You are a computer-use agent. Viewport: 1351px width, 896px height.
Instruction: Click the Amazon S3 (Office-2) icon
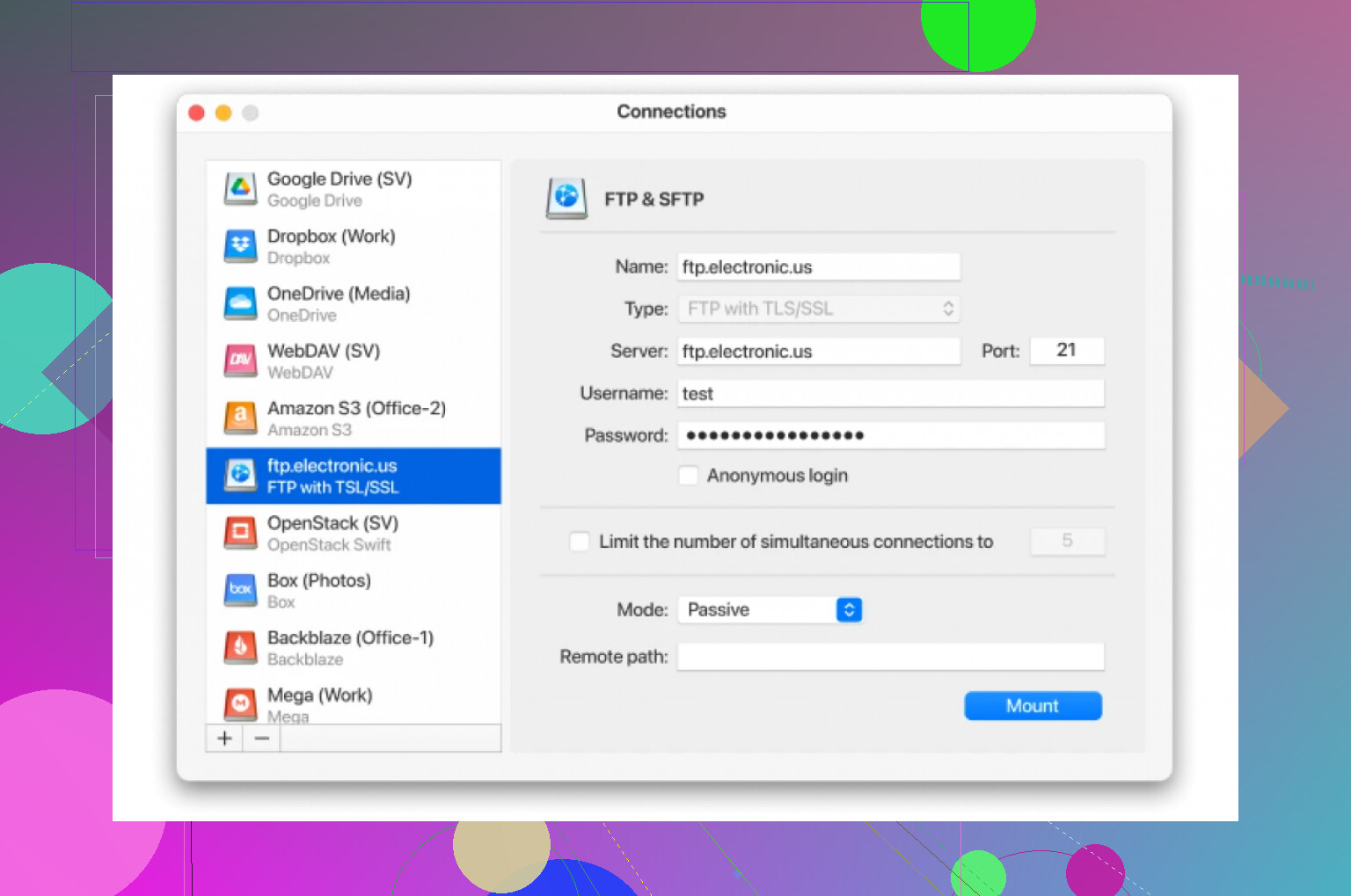240,418
